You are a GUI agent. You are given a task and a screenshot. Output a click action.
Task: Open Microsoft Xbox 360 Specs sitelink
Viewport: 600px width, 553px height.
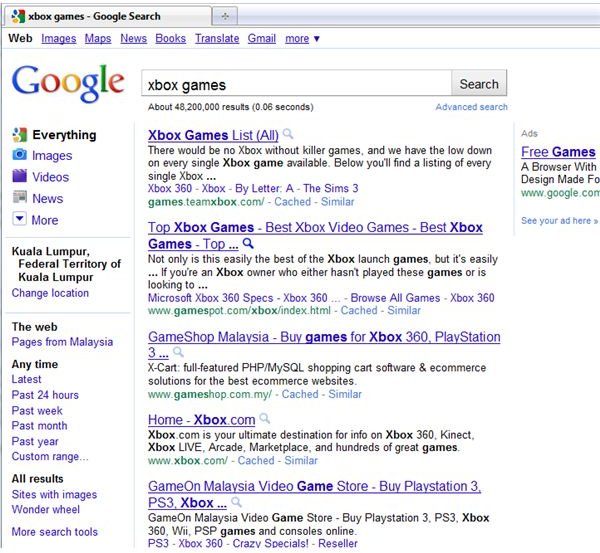click(x=210, y=298)
